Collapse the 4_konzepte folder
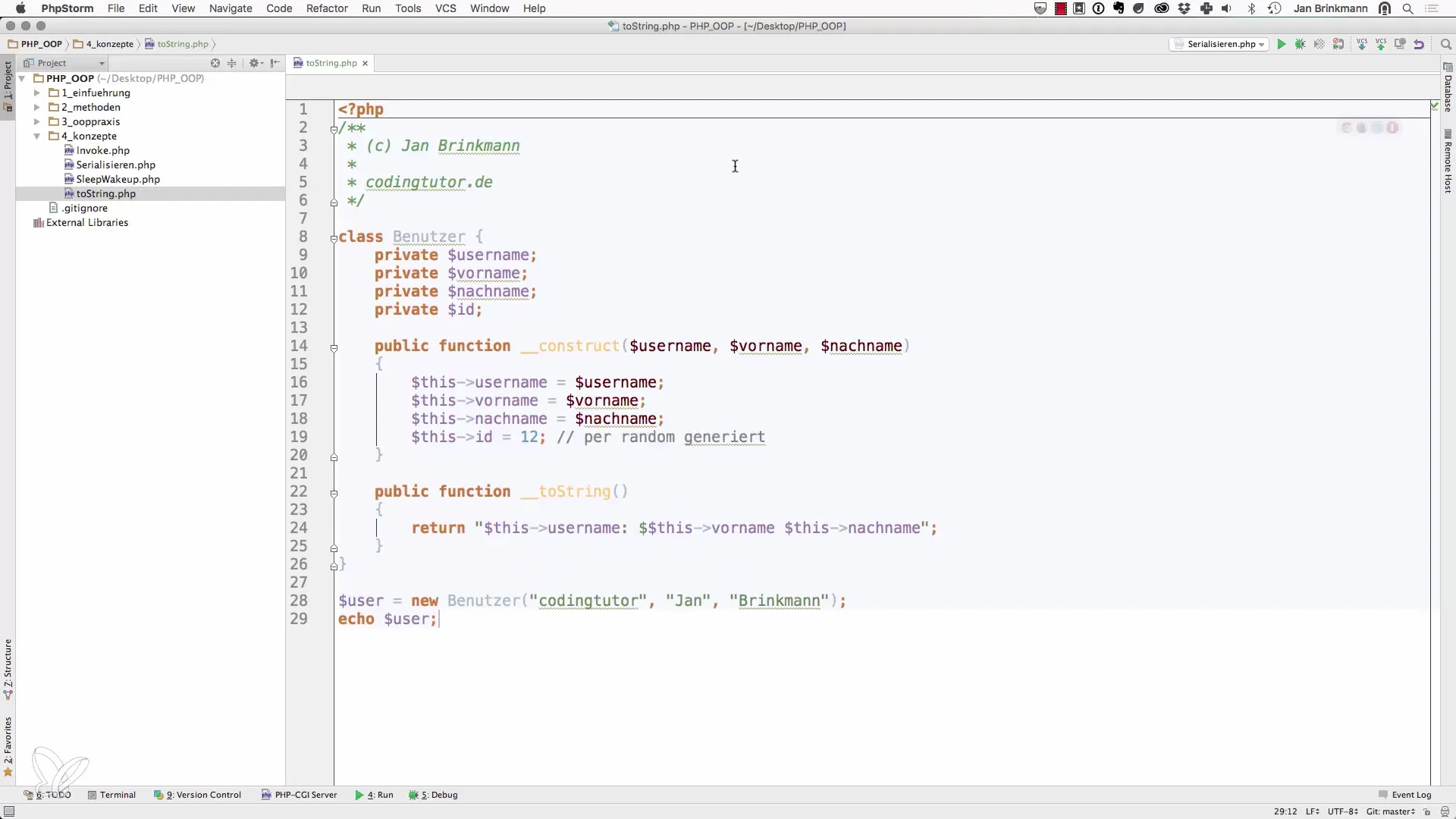The image size is (1456, 819). tap(36, 136)
